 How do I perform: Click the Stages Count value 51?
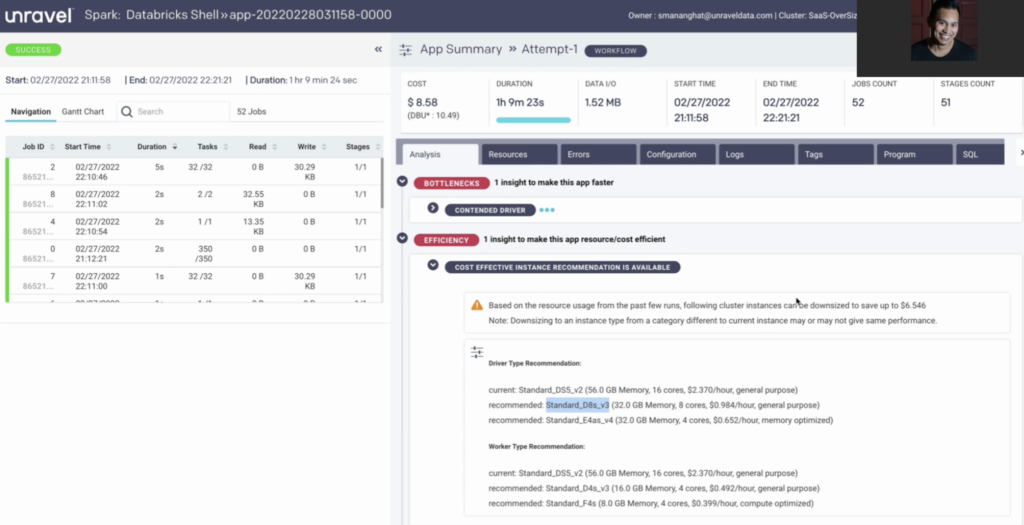click(946, 103)
